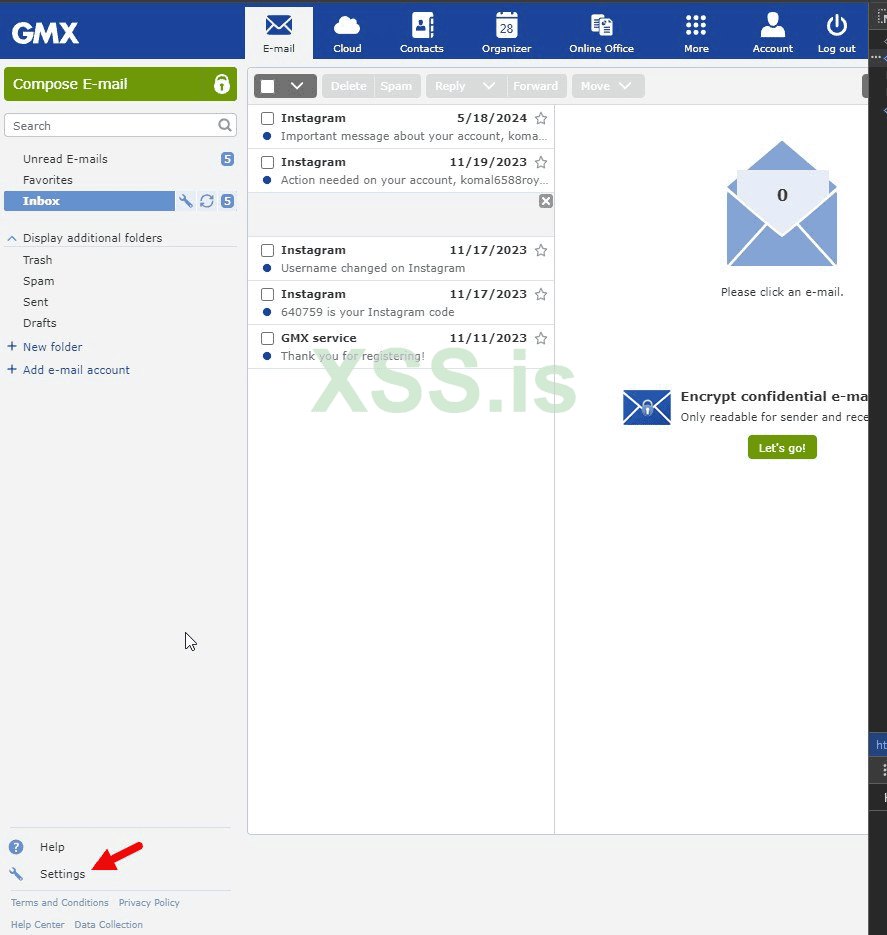Click the Log out power icon

[836, 26]
